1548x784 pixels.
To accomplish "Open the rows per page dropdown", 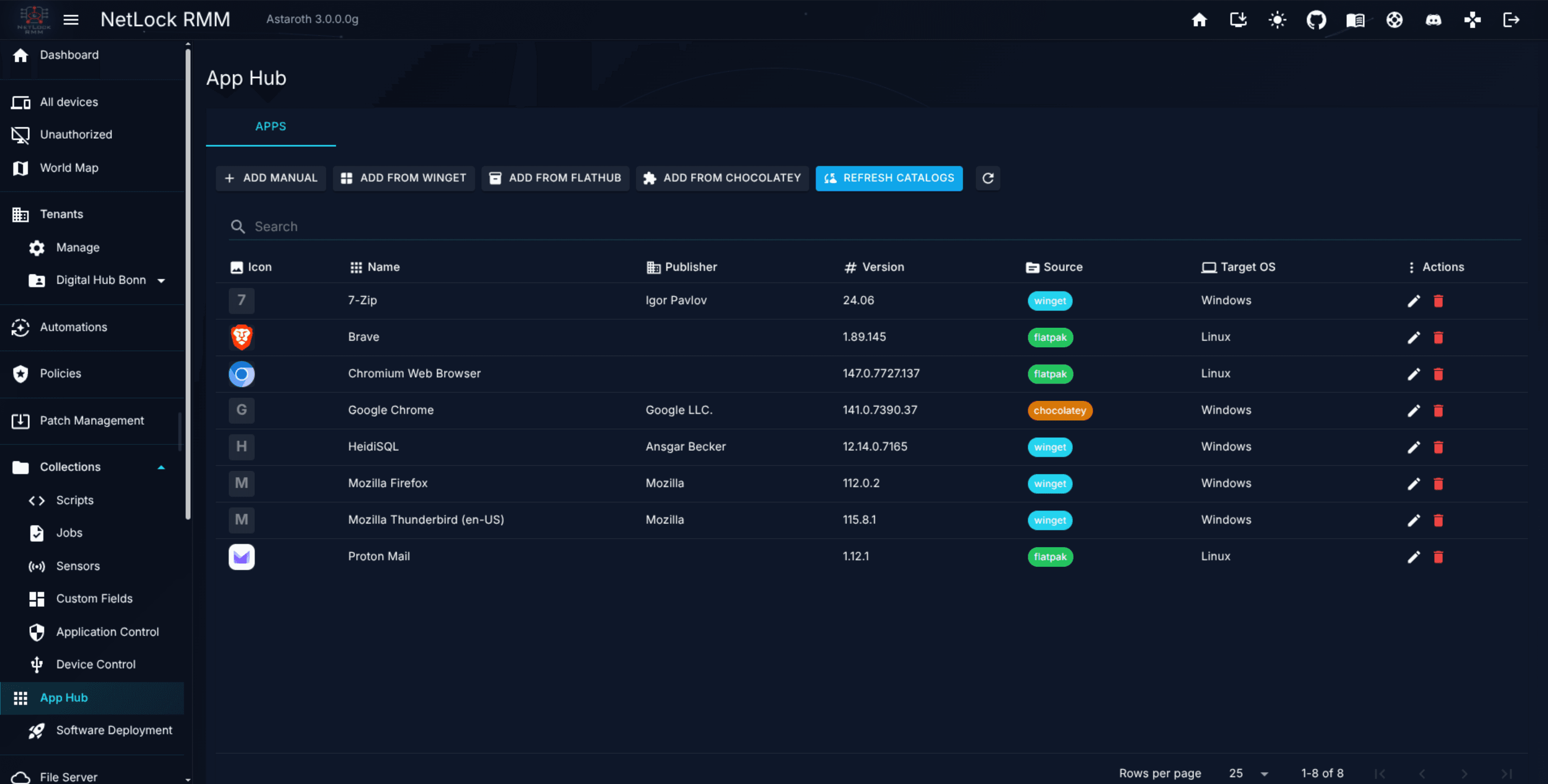I will (1249, 773).
